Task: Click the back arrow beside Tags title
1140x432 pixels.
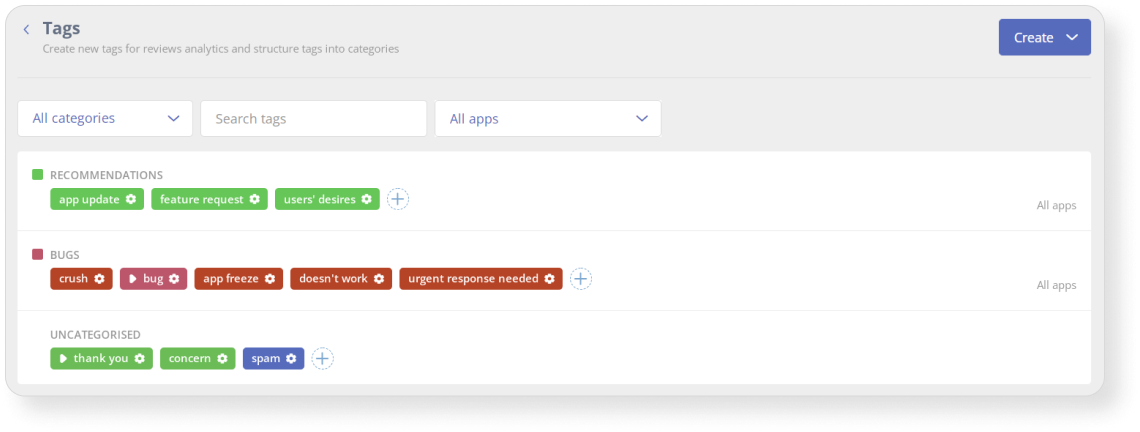Action: [x=26, y=30]
